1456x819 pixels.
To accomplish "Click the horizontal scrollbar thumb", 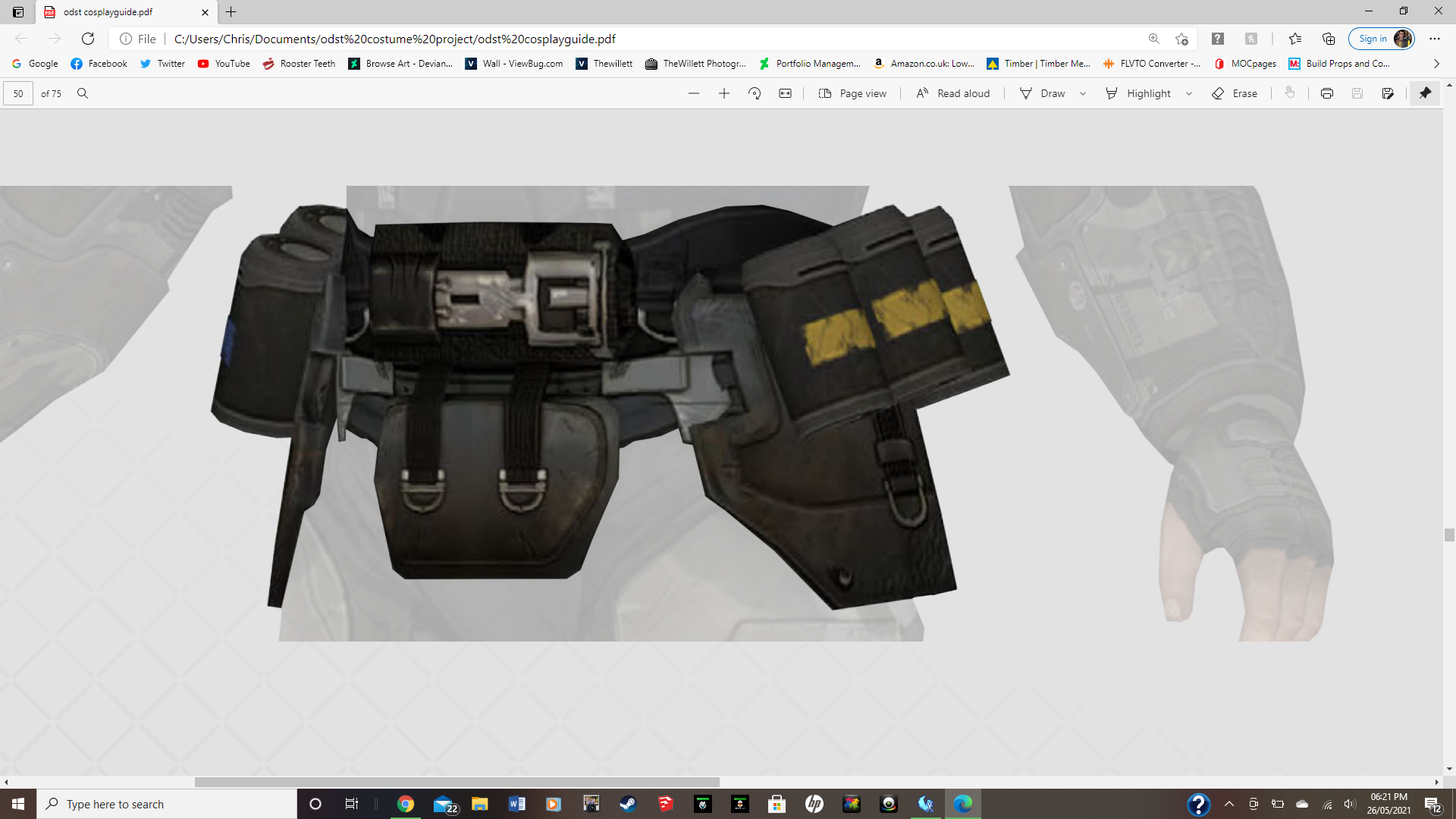I will tap(457, 782).
